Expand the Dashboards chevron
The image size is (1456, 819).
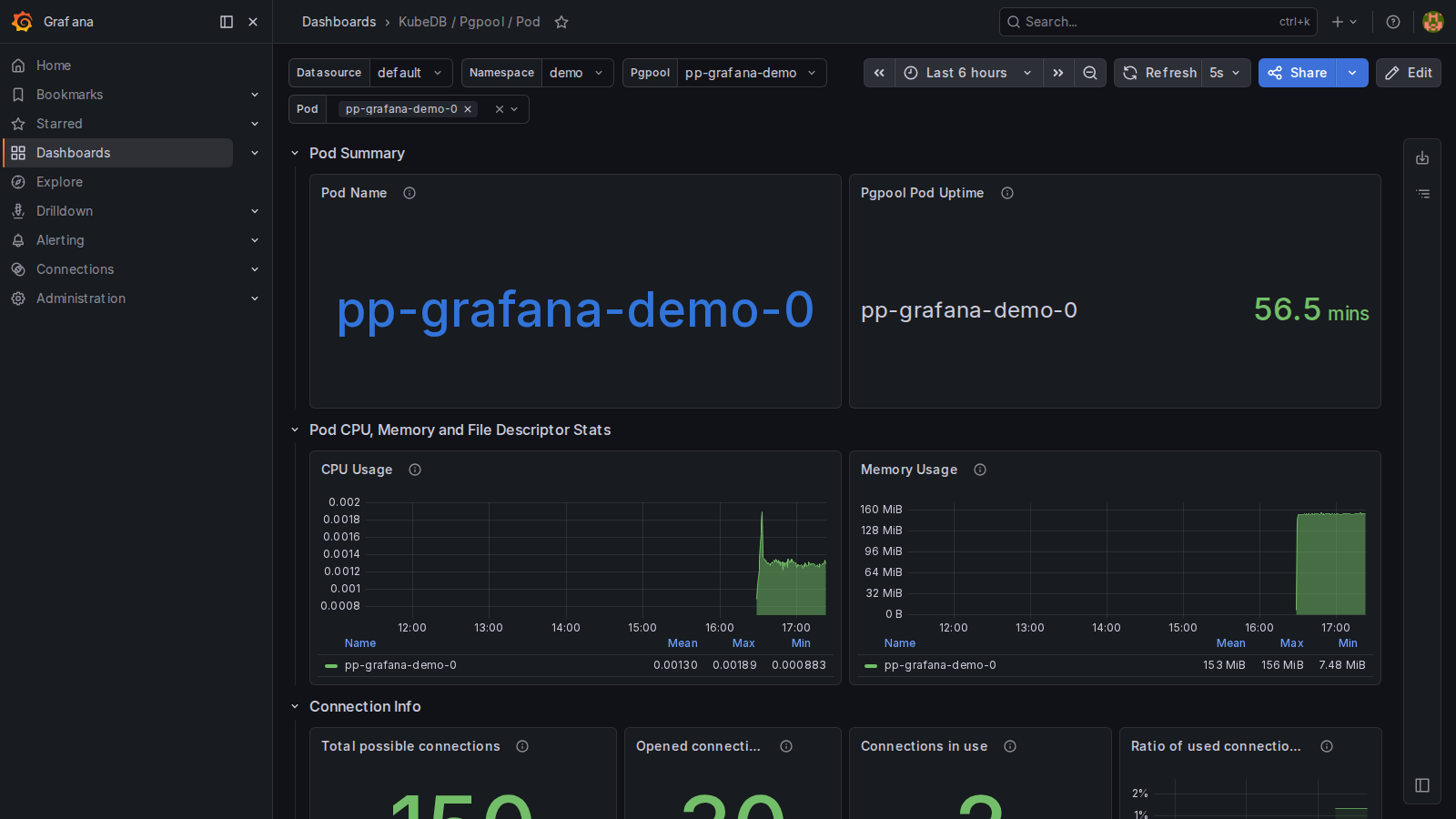255,153
